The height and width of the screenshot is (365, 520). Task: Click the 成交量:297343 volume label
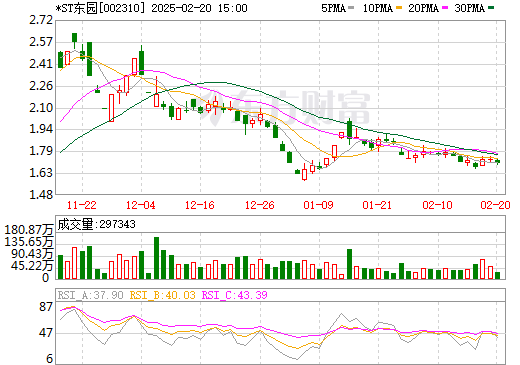point(97,224)
